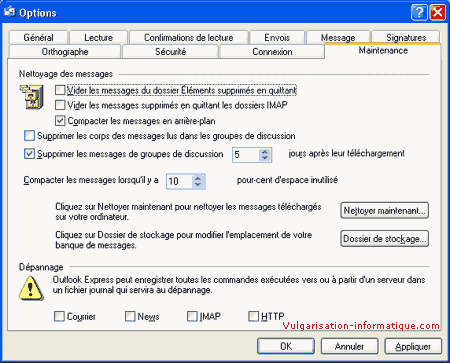Uncheck Supprimer les messages de groupes de discussion

29,154
